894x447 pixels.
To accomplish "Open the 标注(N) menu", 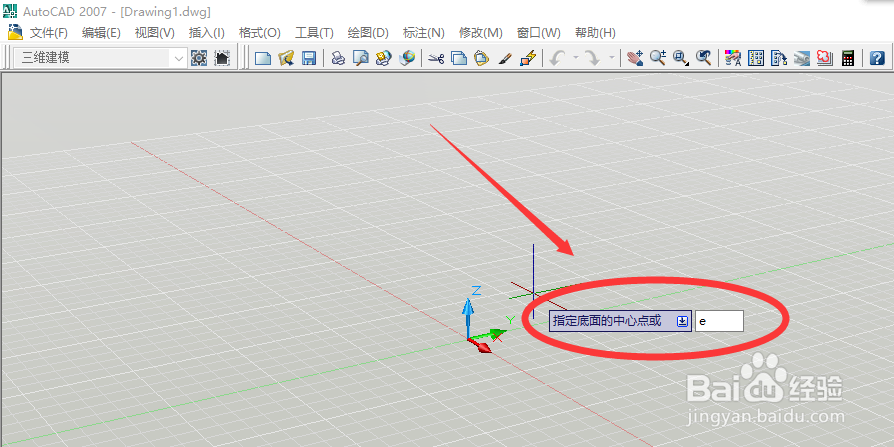I will 423,33.
